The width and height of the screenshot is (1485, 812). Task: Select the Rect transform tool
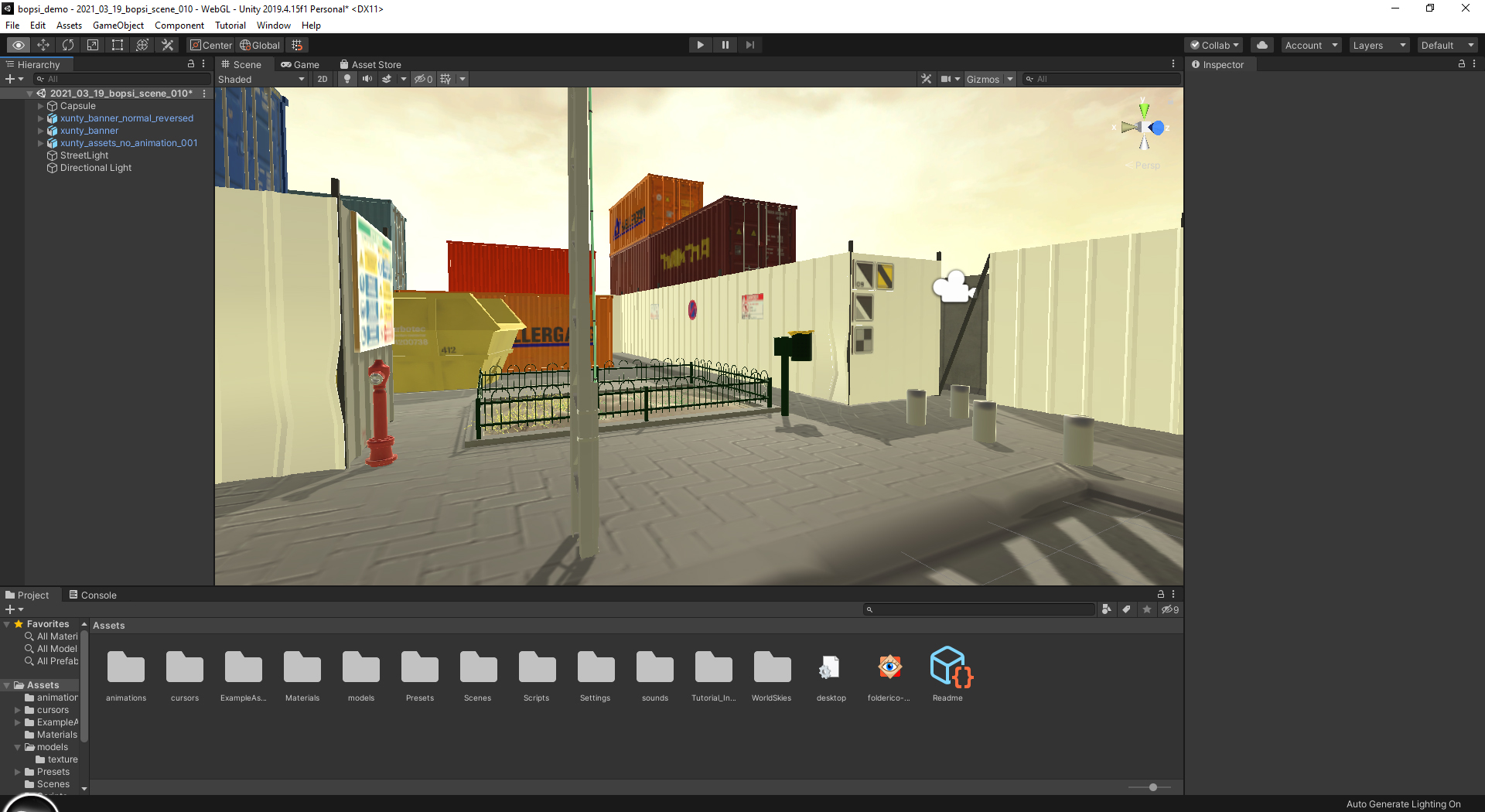[x=117, y=44]
